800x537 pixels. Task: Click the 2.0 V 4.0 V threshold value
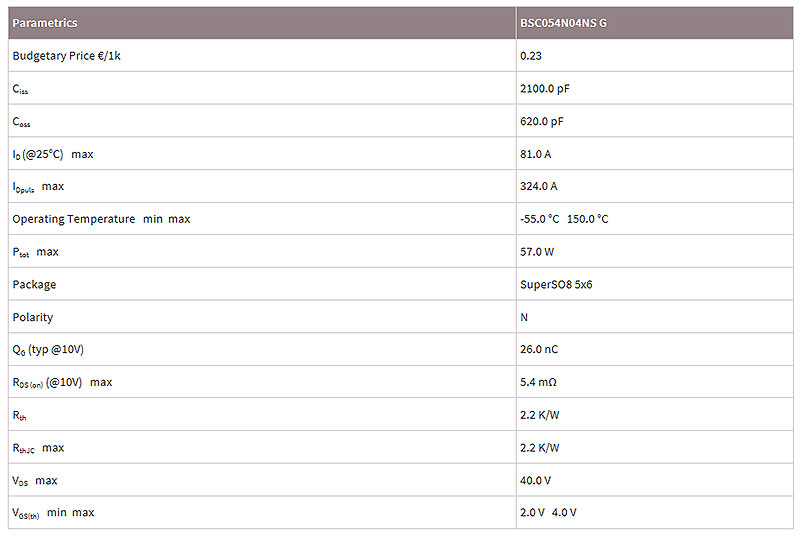548,513
